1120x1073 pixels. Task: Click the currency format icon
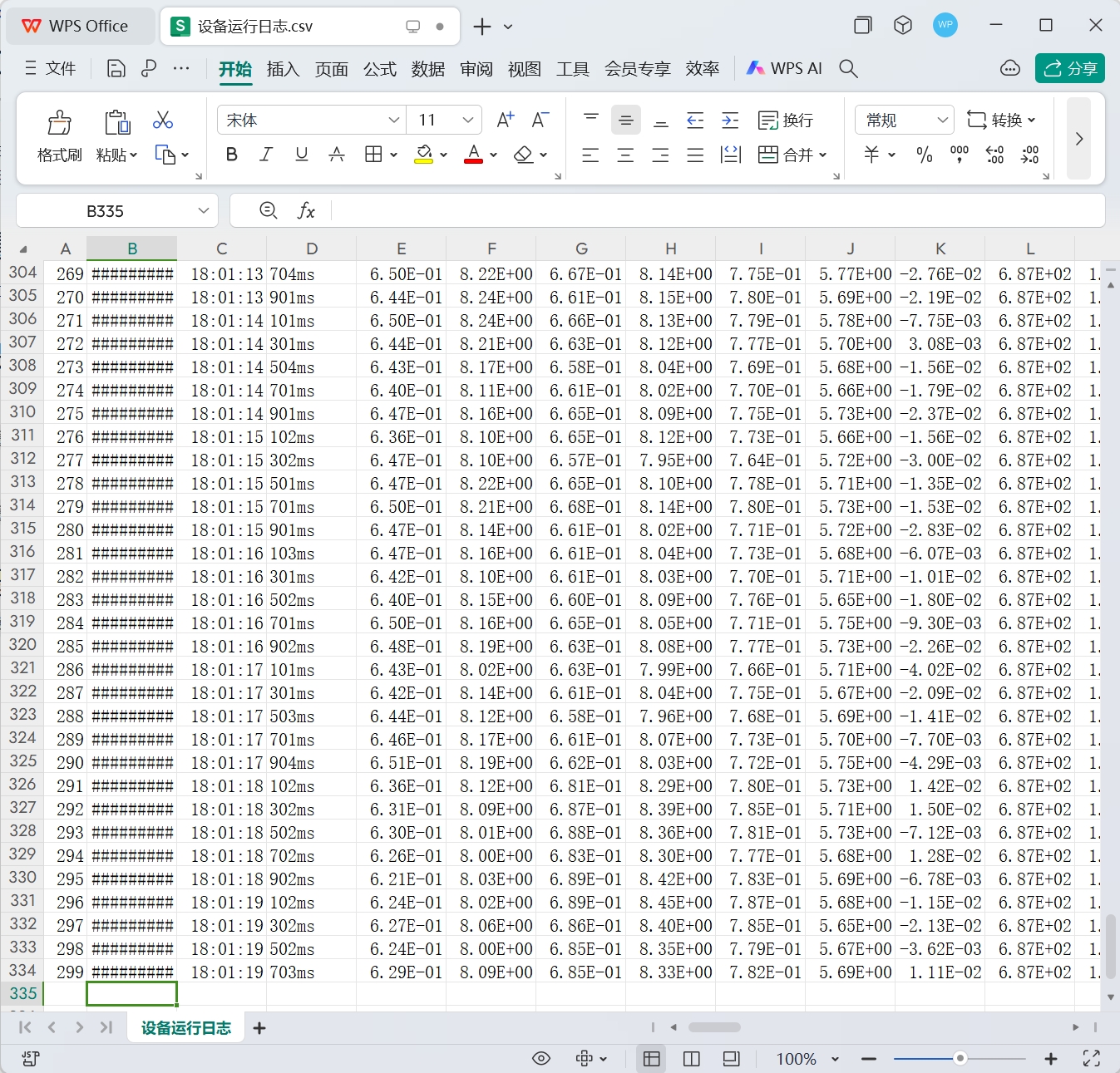tap(870, 155)
